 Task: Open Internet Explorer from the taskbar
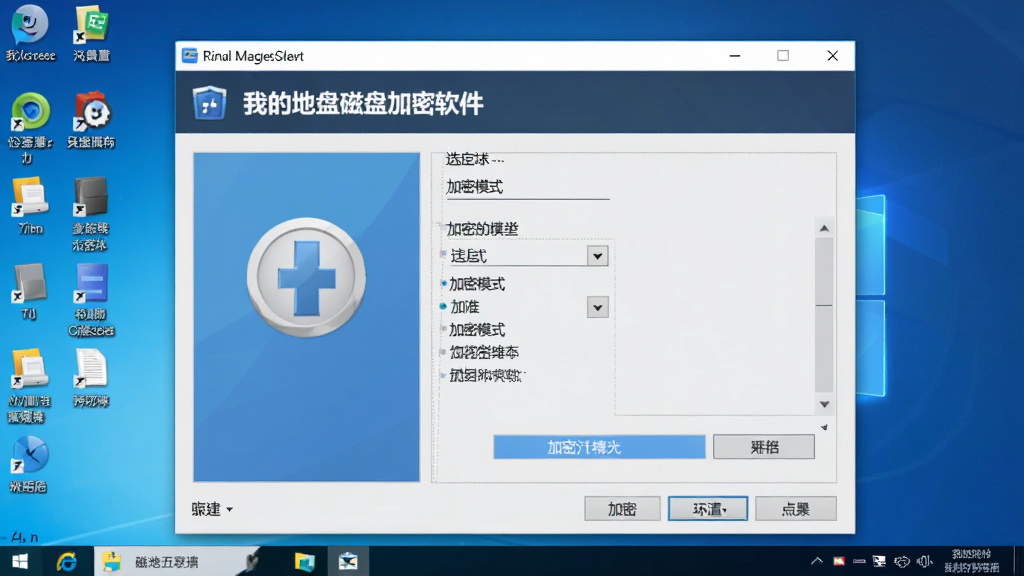[66, 562]
